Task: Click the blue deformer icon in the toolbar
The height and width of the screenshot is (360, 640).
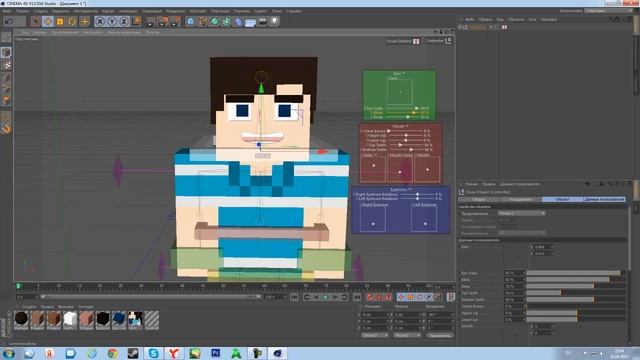Action: click(x=239, y=21)
